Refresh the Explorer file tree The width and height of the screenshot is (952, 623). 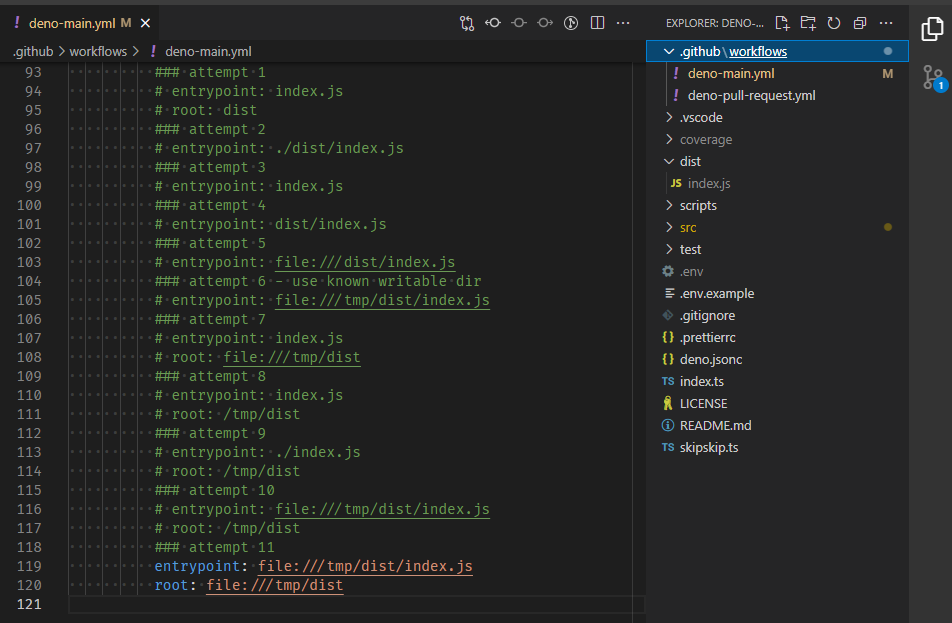[834, 23]
